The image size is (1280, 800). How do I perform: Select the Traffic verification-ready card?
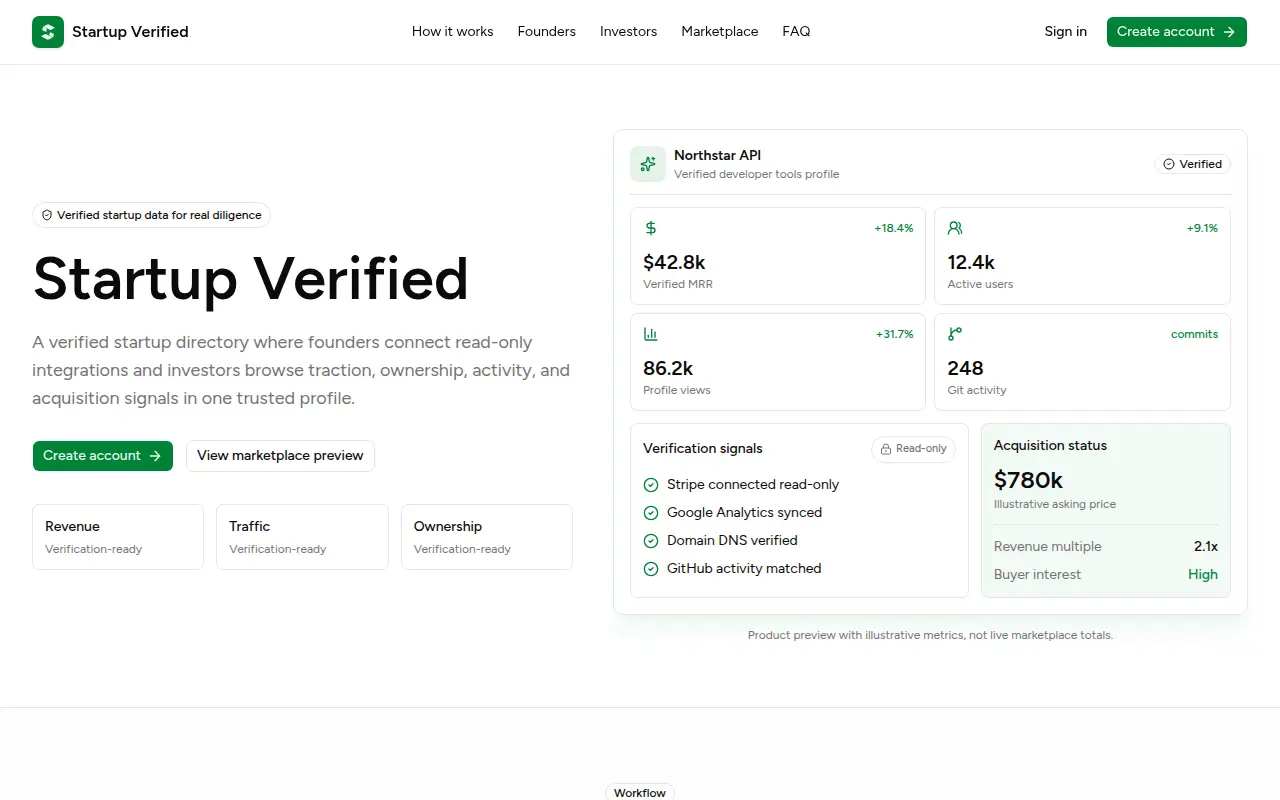click(302, 537)
